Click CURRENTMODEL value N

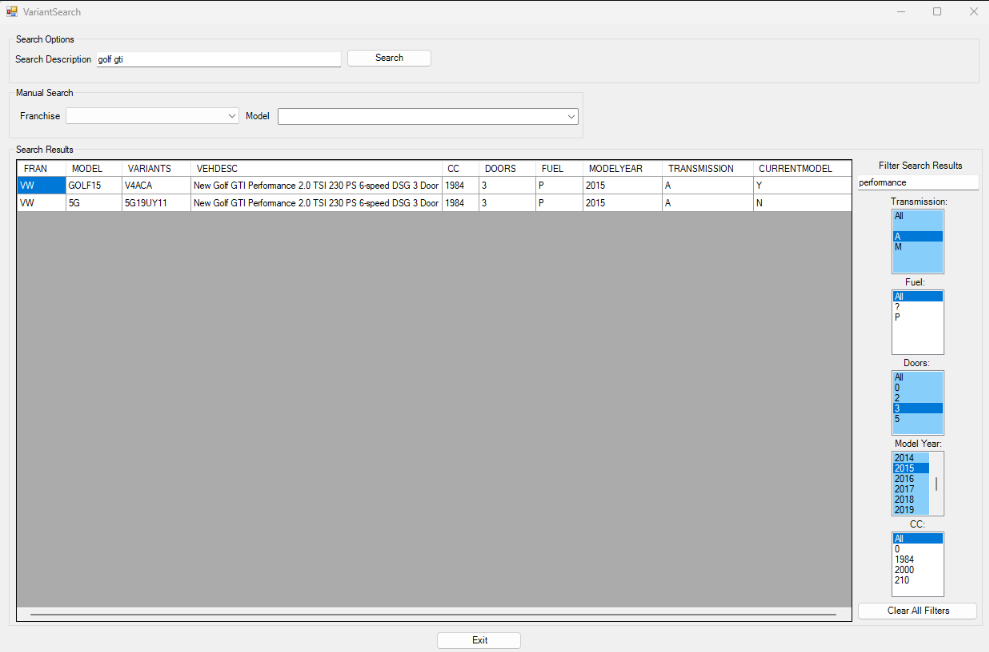(x=802, y=203)
